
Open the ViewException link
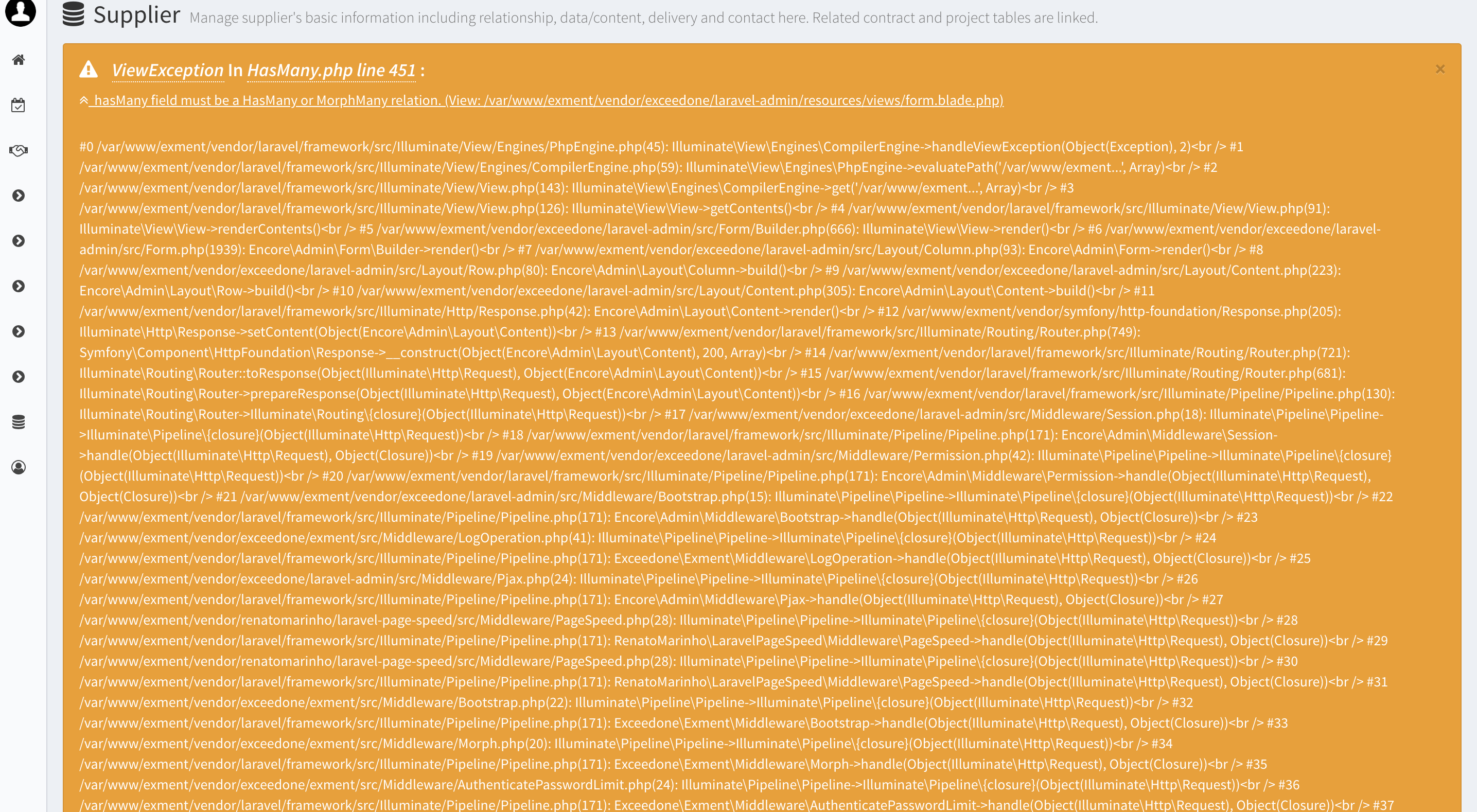165,70
